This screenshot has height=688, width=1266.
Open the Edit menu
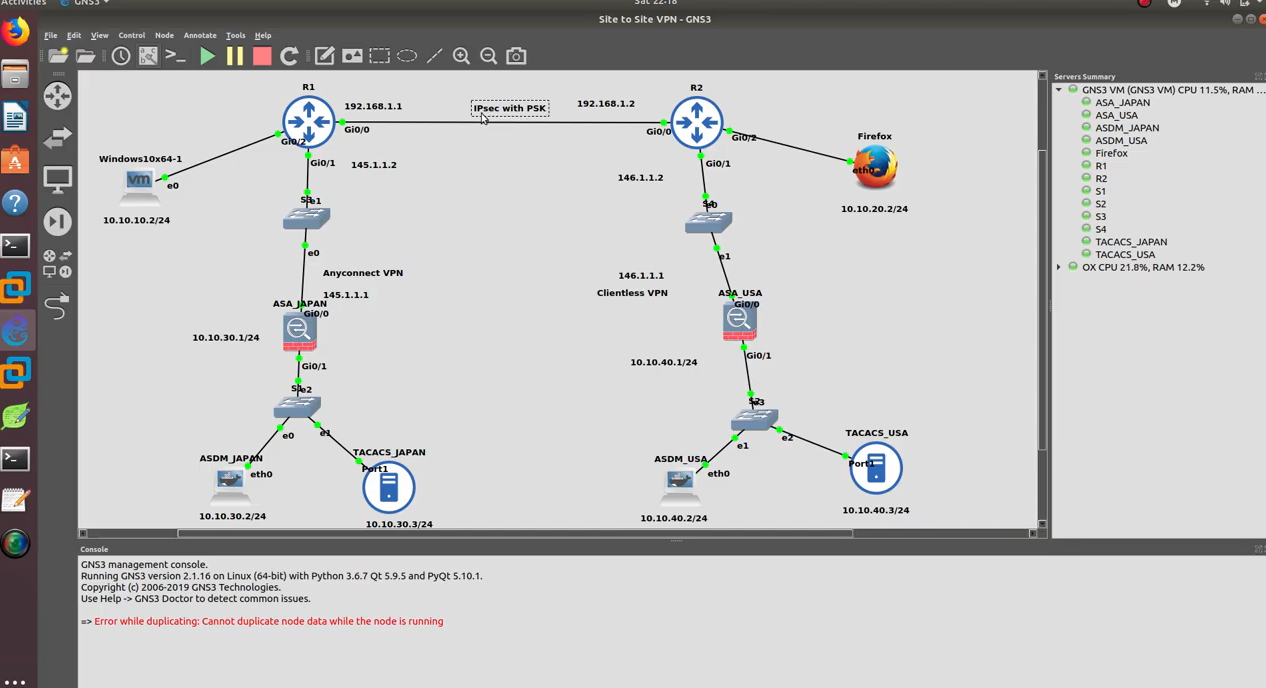click(x=74, y=35)
